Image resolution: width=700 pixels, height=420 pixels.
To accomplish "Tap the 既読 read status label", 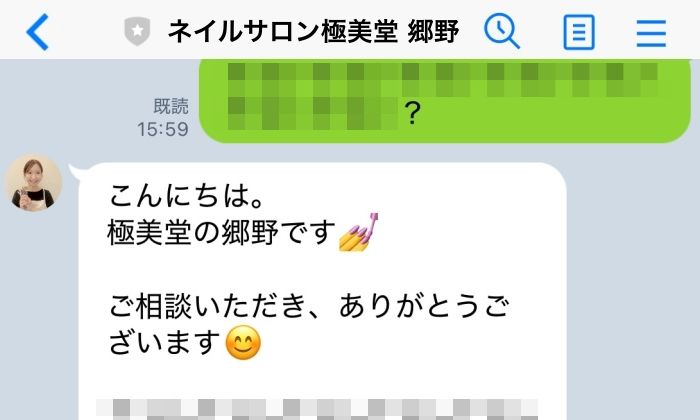I will point(171,107).
